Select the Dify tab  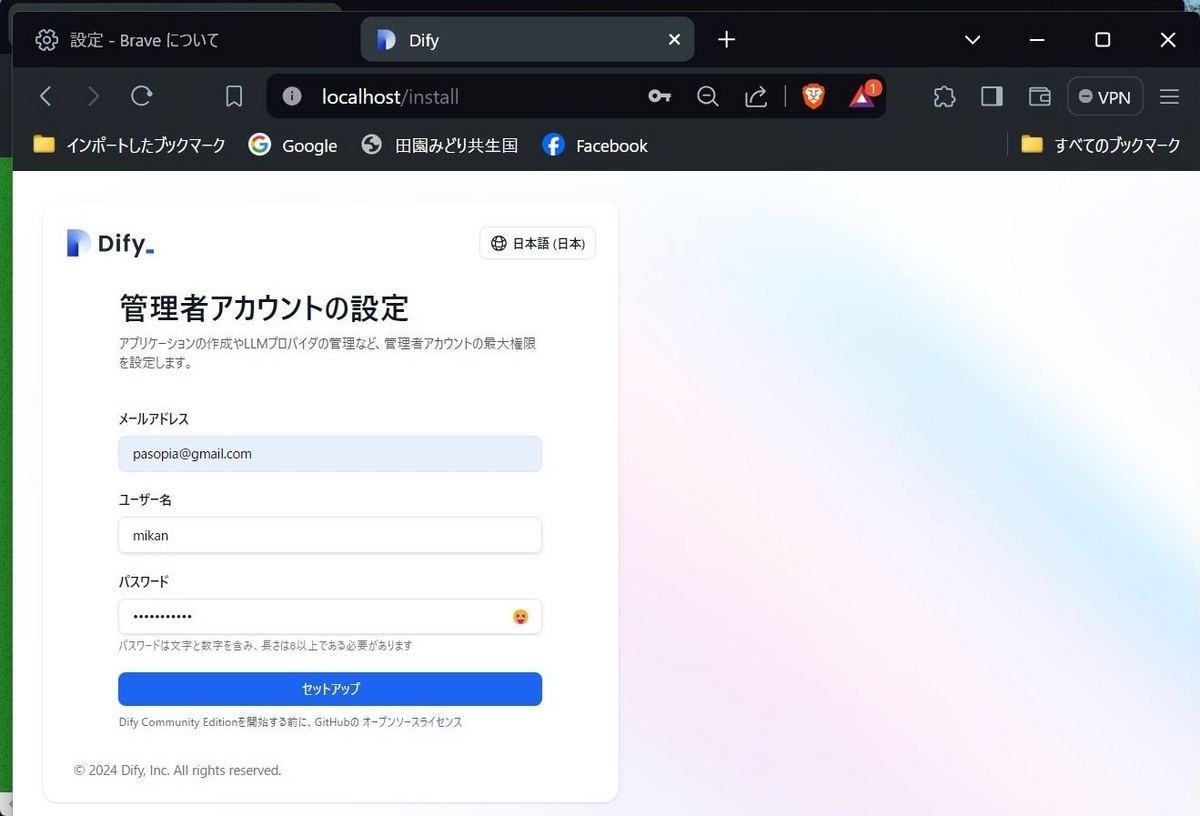click(527, 40)
